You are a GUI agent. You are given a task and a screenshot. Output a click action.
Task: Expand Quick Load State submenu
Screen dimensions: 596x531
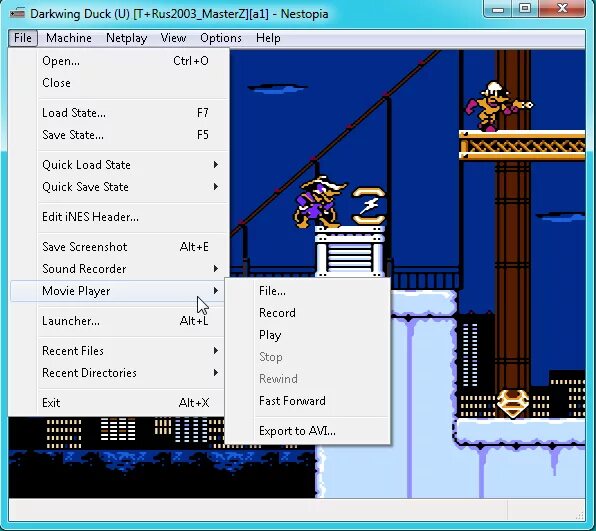[x=120, y=165]
